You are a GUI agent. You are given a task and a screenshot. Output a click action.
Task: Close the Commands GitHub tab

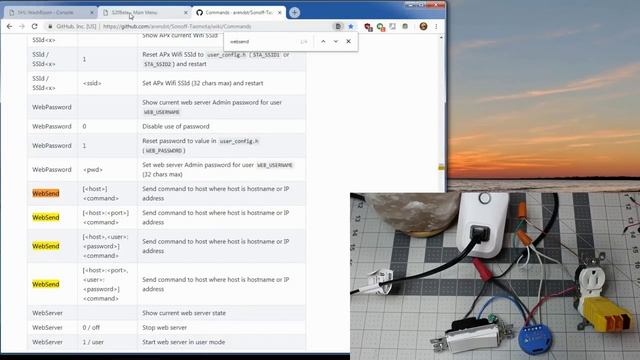tap(280, 13)
